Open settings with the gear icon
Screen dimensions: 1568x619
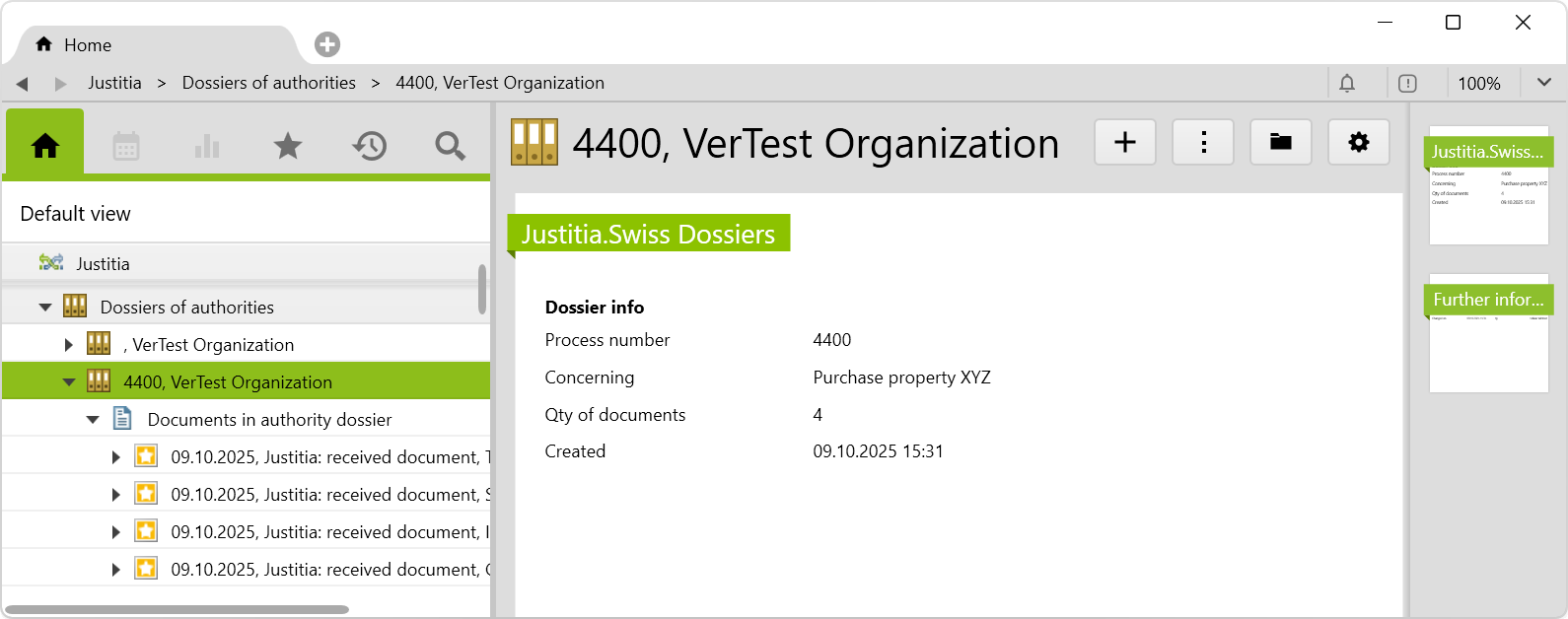coord(1359,143)
